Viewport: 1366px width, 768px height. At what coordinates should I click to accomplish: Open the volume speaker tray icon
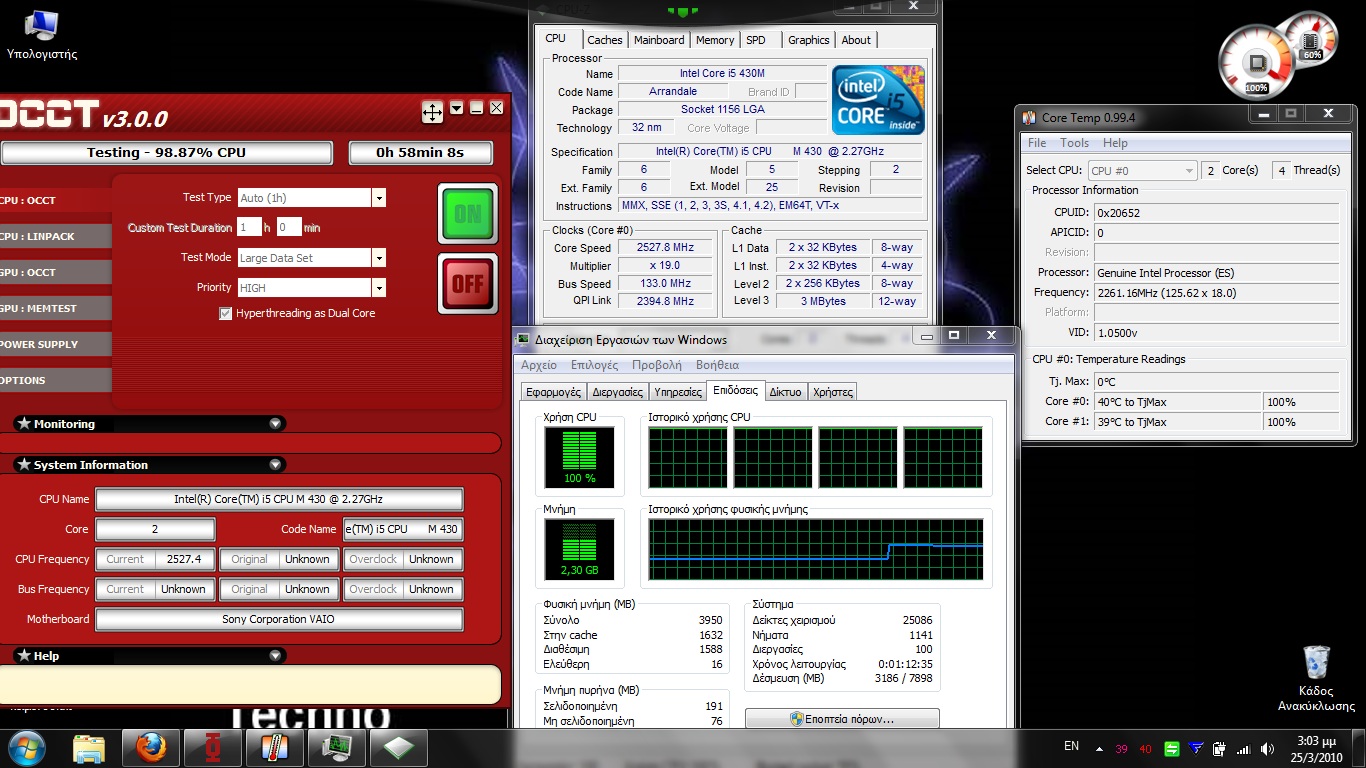tap(1267, 748)
